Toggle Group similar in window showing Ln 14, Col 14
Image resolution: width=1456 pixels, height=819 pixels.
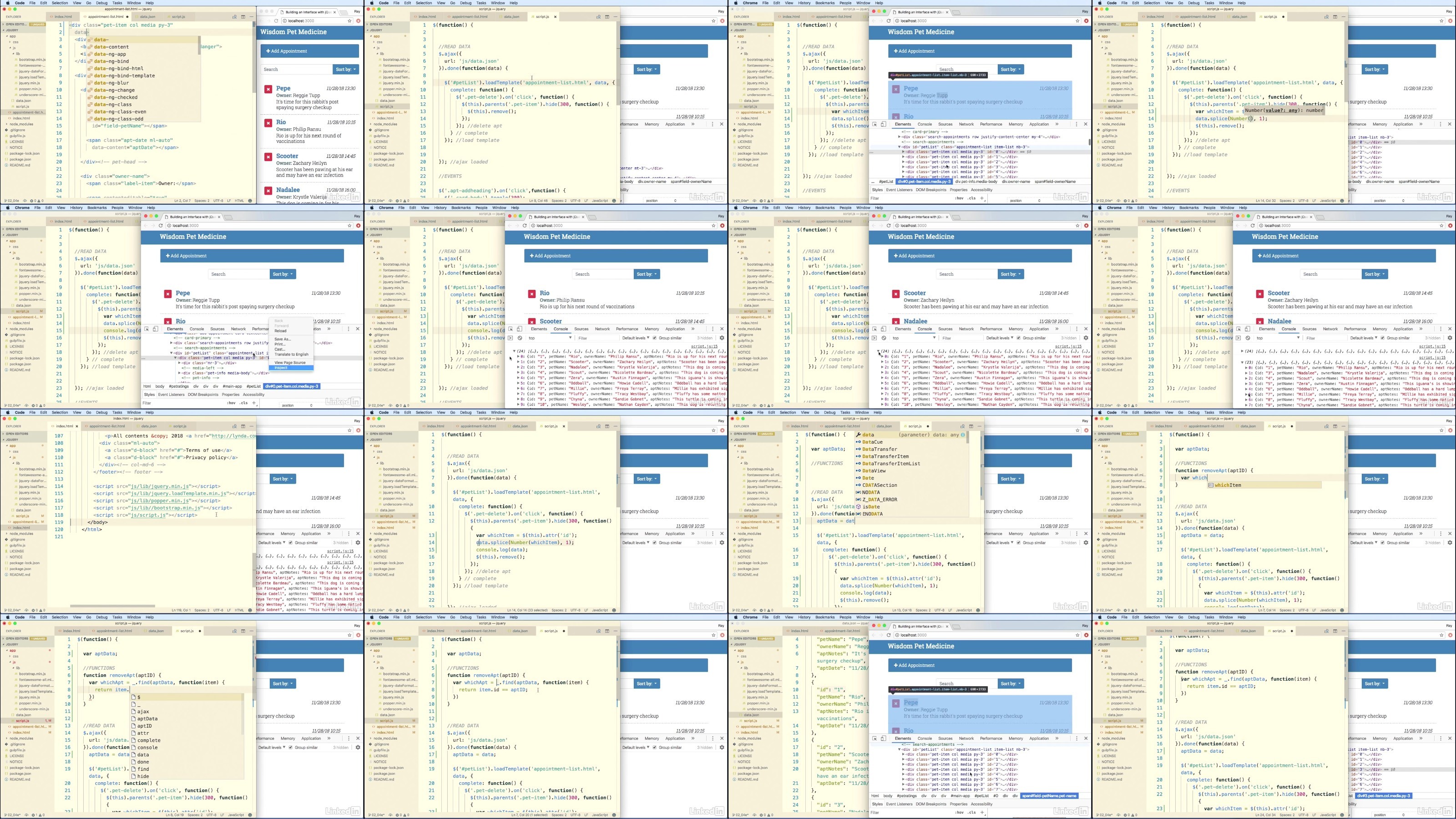pyautogui.click(x=655, y=543)
